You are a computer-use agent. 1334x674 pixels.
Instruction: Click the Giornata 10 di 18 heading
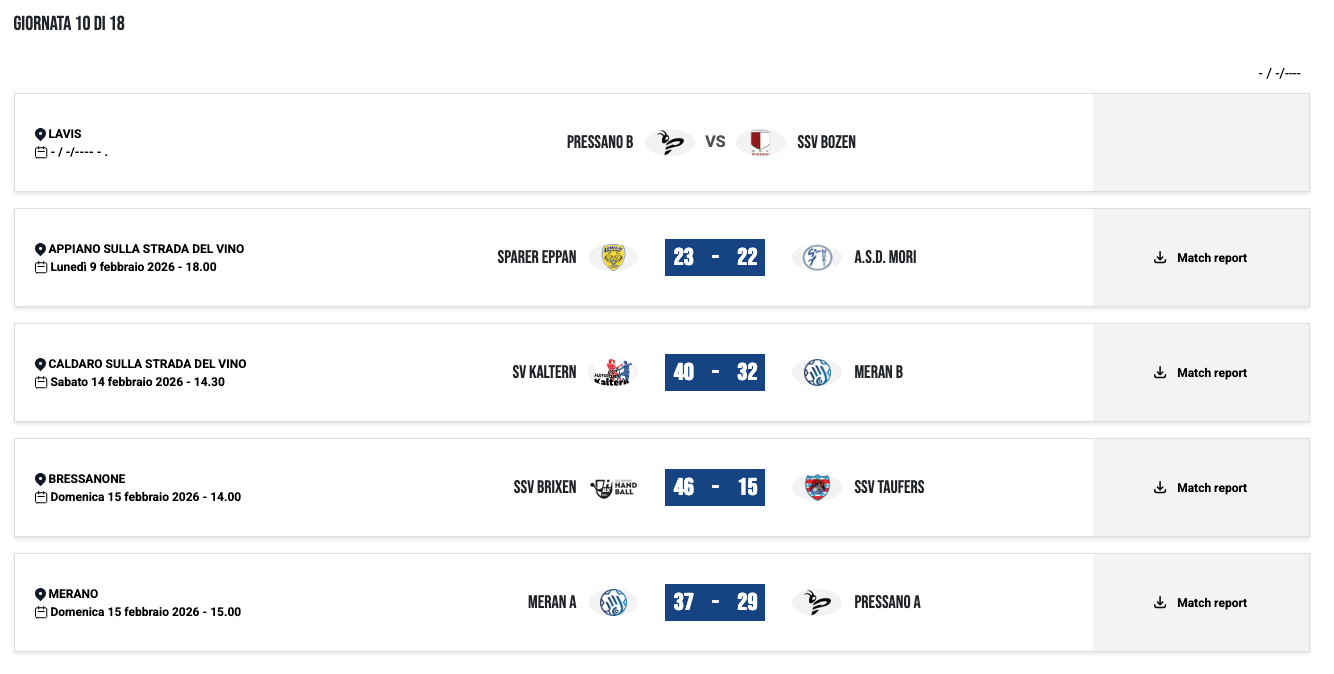(x=69, y=24)
